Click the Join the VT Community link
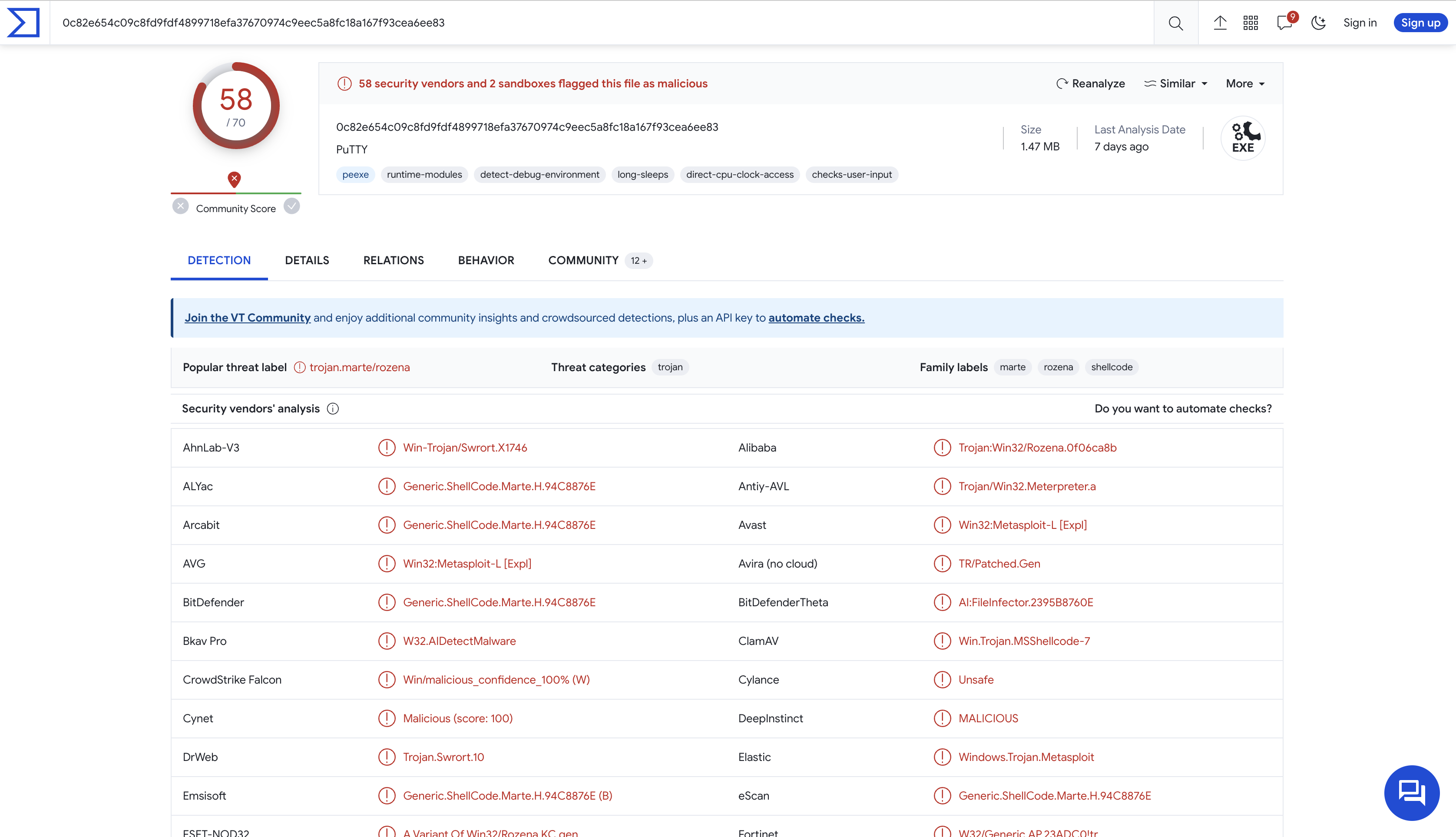 248,317
